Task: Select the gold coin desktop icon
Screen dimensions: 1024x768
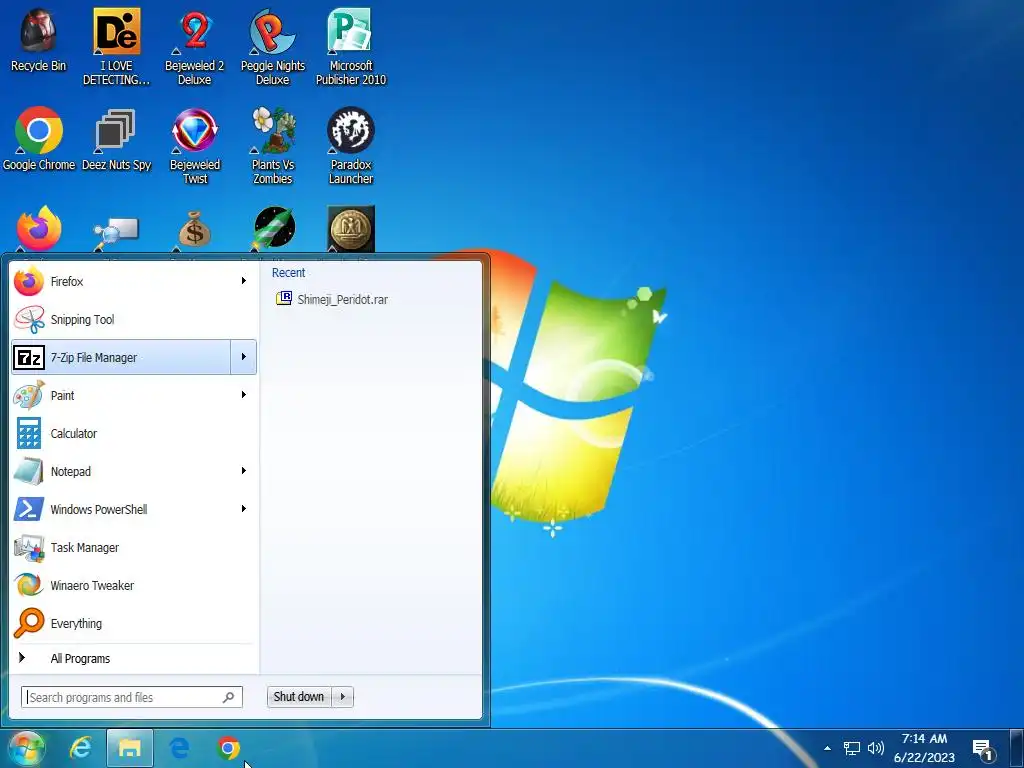Action: (351, 229)
